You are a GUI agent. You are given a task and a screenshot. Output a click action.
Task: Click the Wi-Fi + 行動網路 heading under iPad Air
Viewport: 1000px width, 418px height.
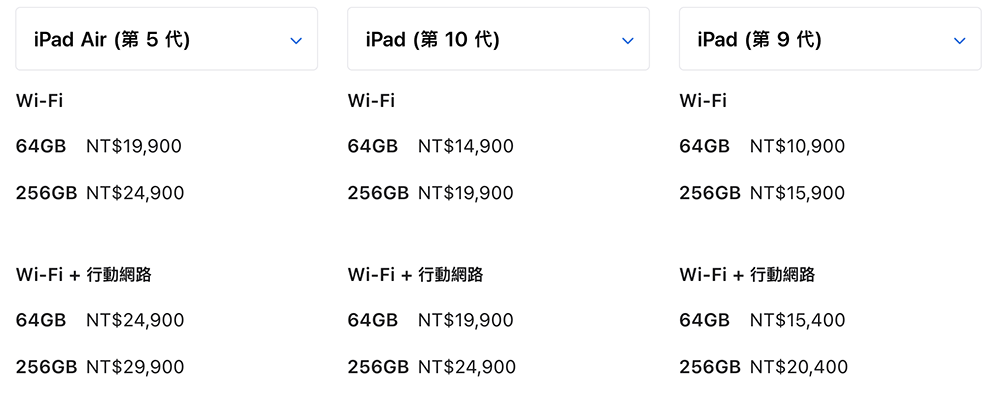click(x=84, y=275)
